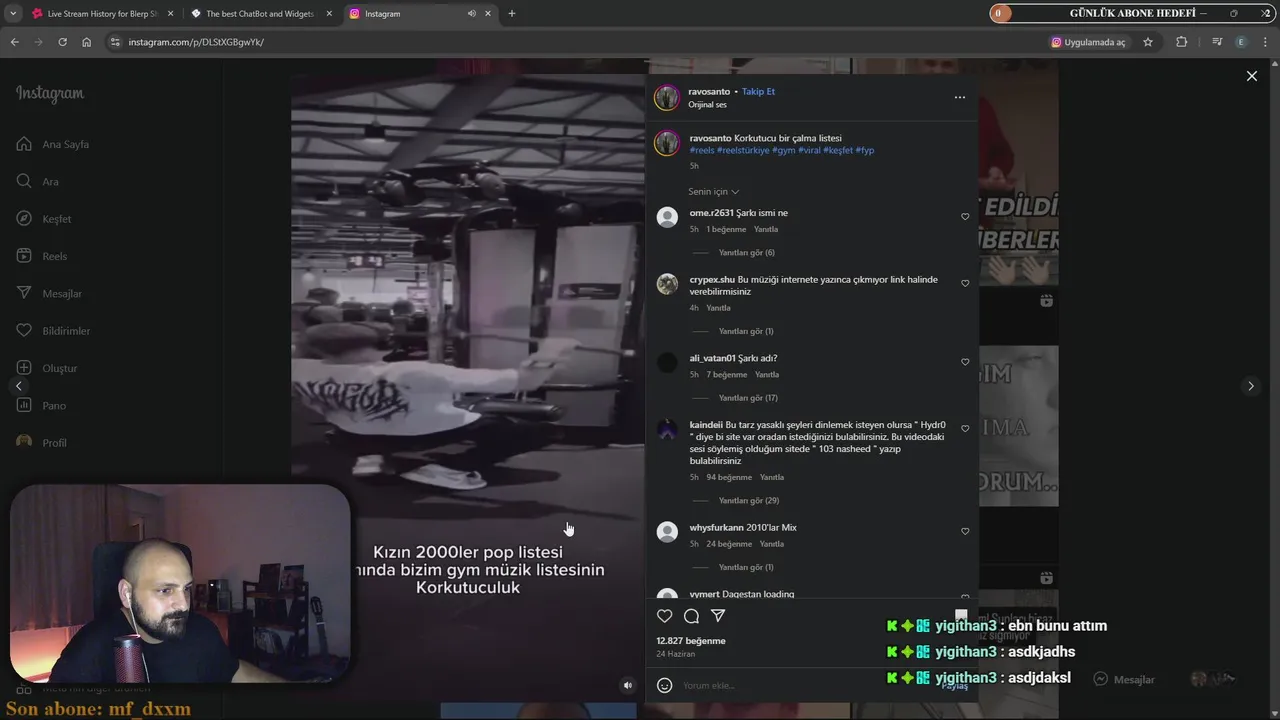
Task: Bookmark this page with star icon
Action: click(1148, 42)
